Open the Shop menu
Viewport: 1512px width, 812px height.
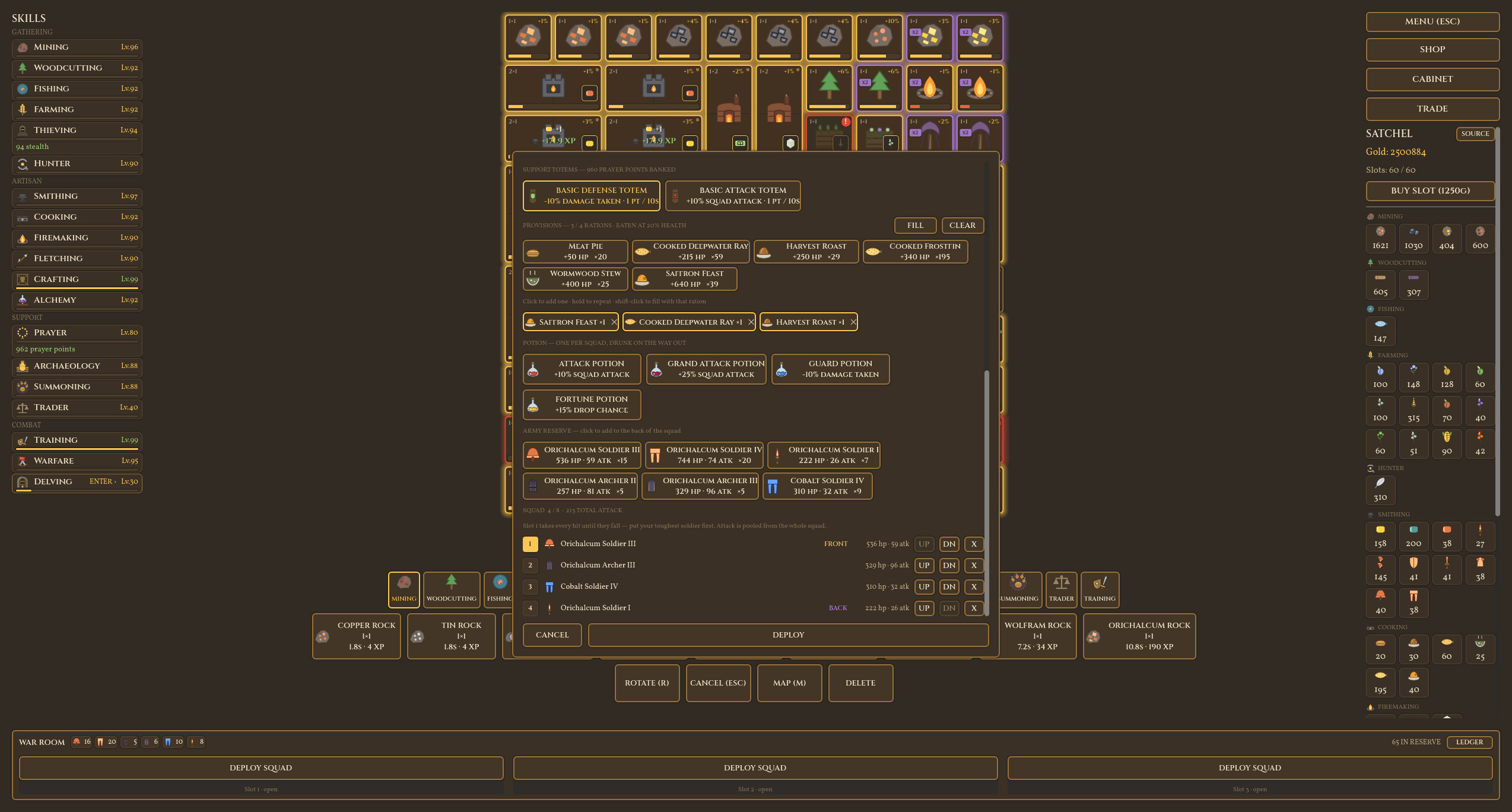click(1432, 49)
